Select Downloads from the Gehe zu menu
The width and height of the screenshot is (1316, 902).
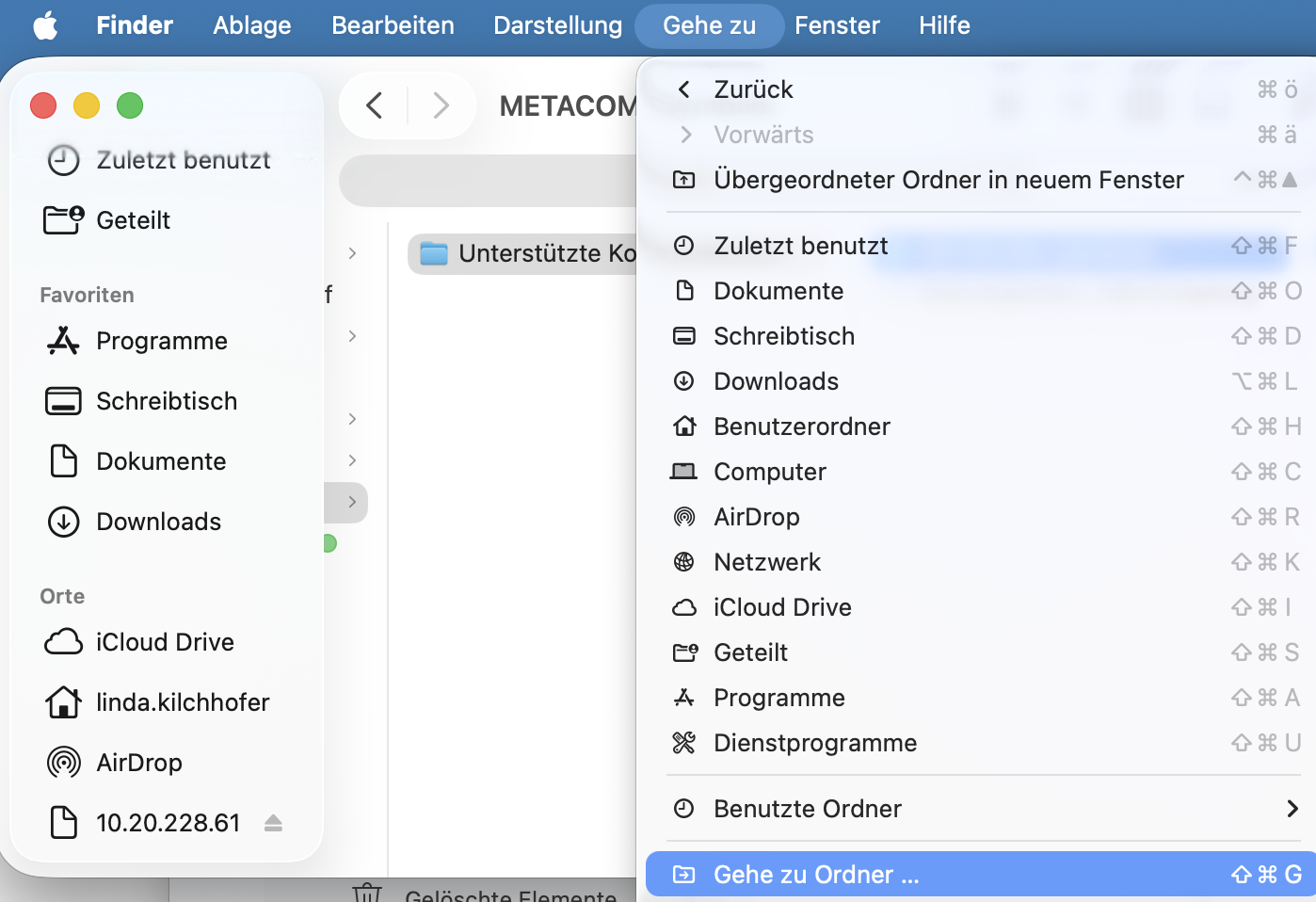click(x=776, y=381)
